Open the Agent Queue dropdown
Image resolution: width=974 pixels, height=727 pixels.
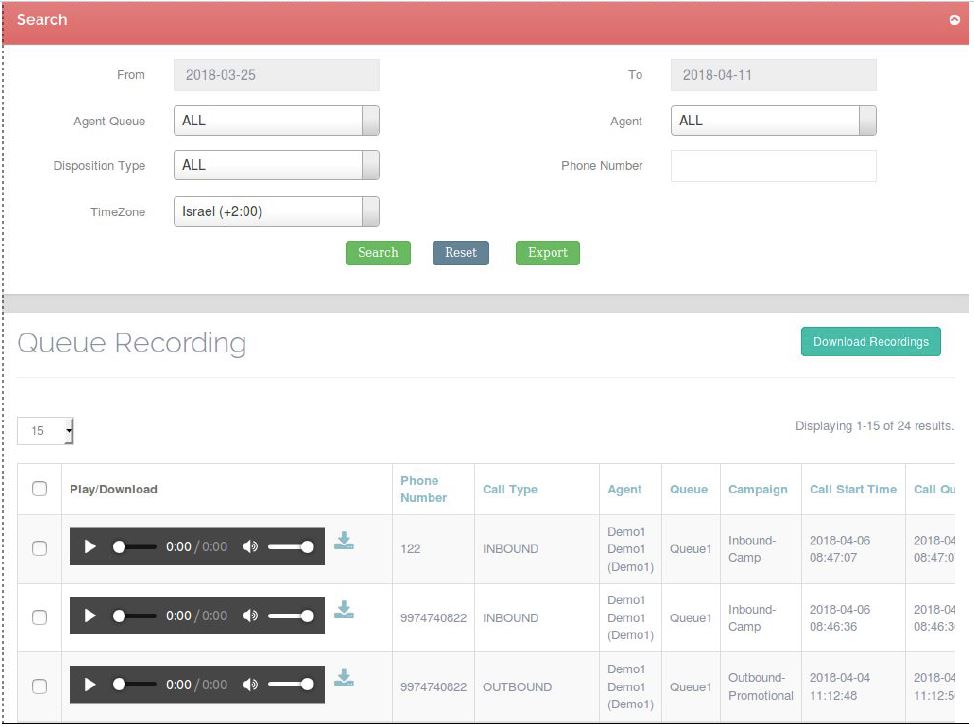276,120
